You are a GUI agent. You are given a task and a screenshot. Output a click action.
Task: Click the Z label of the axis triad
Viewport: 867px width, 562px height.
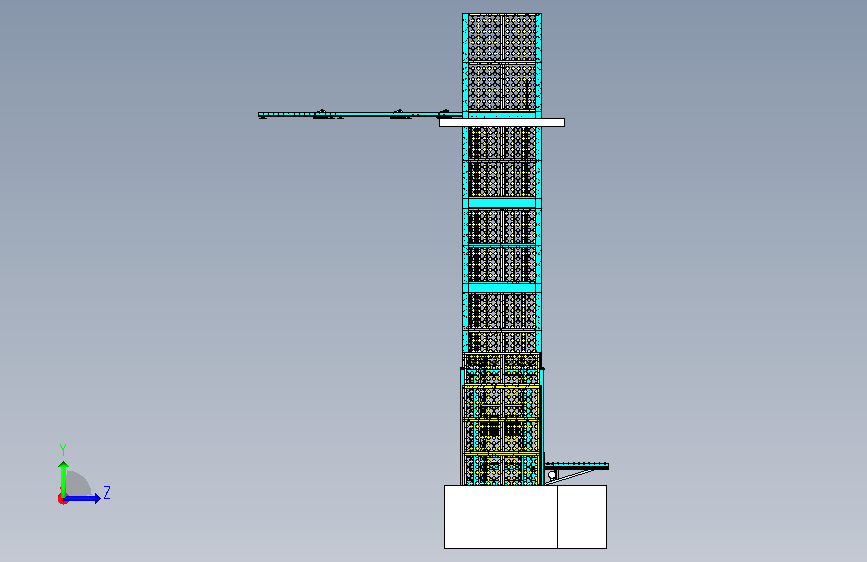[107, 492]
